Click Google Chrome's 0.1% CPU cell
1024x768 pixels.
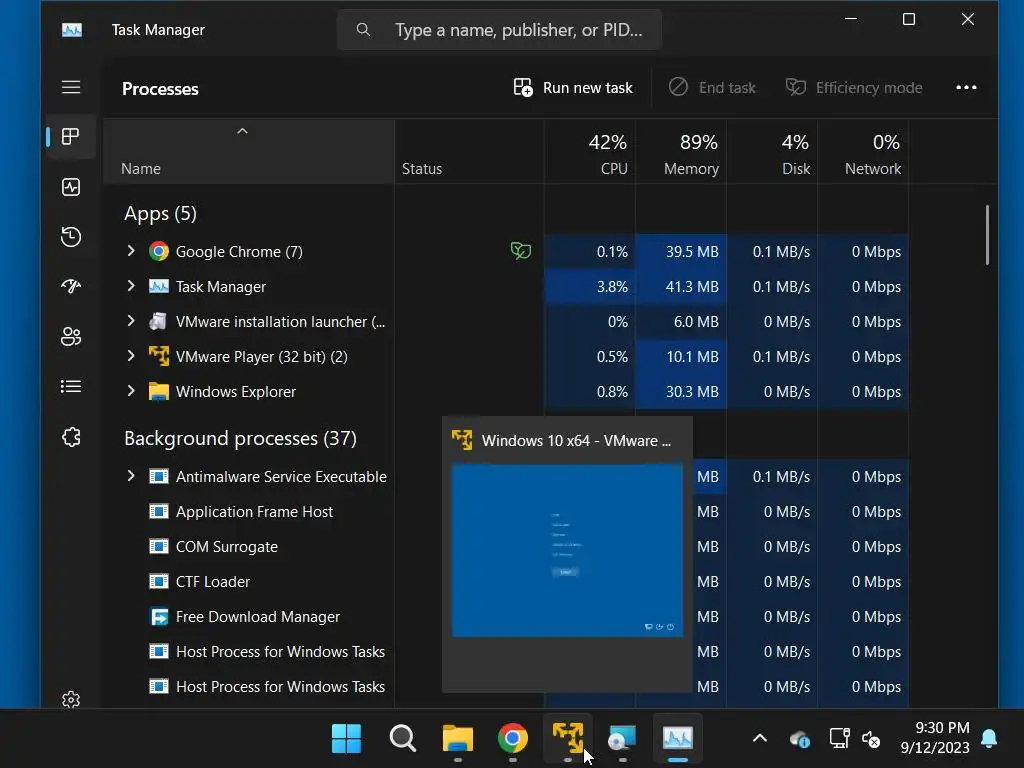coord(590,251)
